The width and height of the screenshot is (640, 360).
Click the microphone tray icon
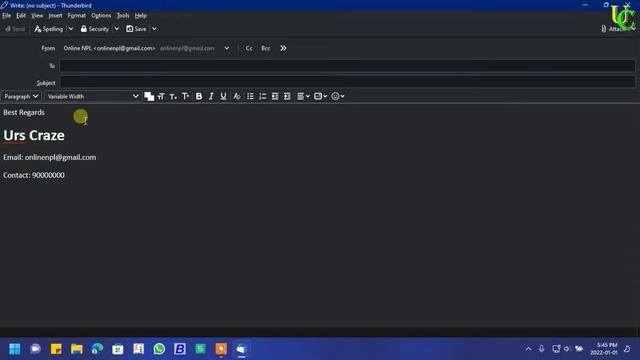(x=542, y=349)
